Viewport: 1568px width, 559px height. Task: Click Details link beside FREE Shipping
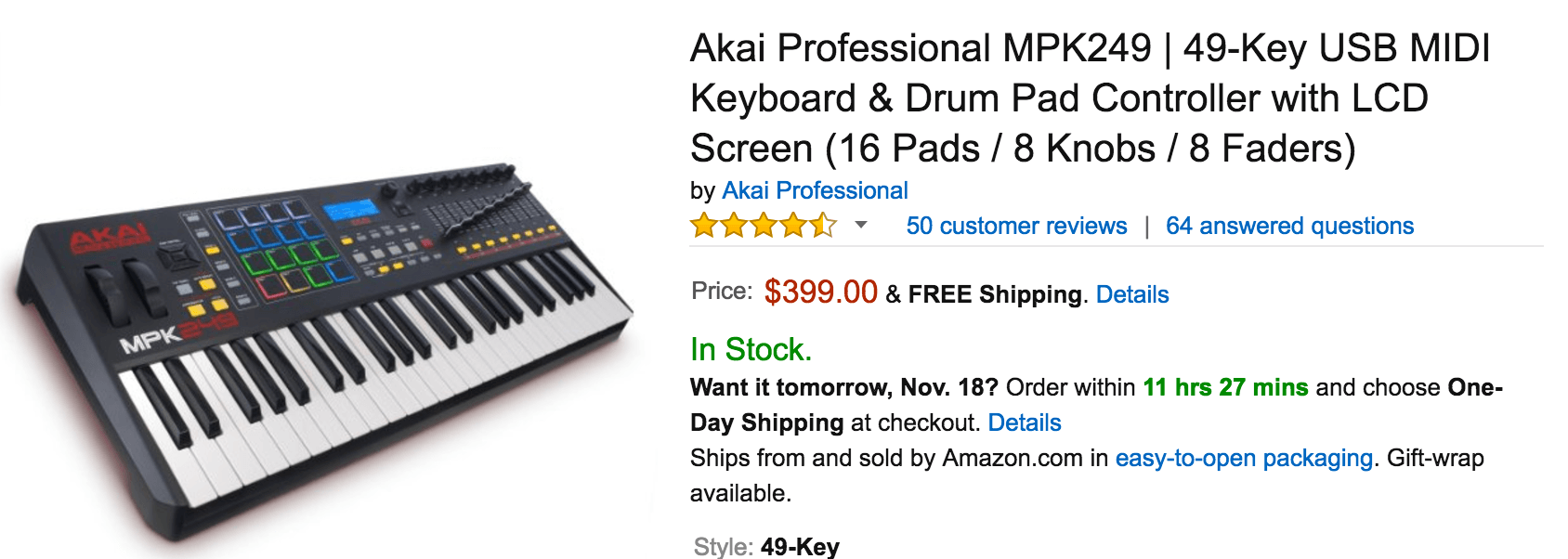tap(1131, 294)
